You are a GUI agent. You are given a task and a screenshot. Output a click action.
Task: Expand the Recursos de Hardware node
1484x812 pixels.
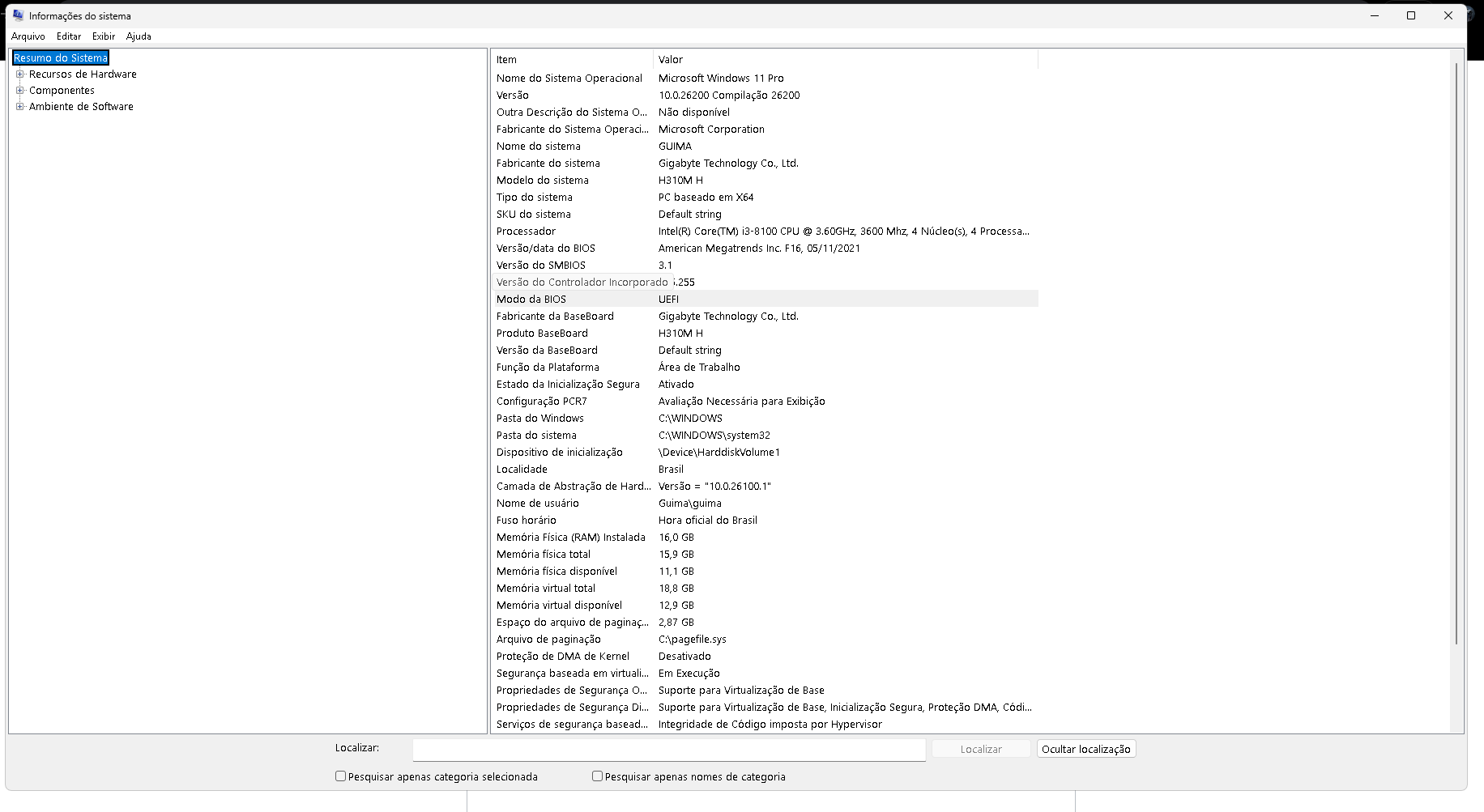(x=20, y=74)
